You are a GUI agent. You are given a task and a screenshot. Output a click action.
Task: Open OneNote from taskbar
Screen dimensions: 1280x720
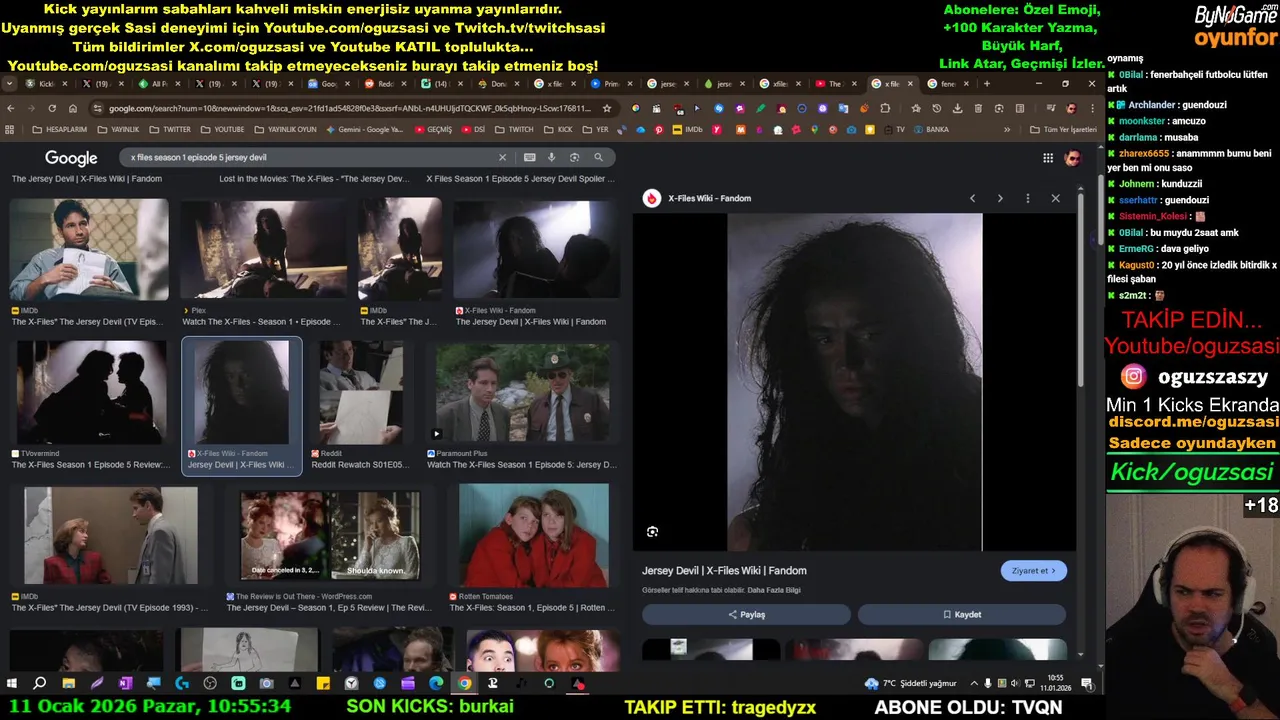click(125, 684)
